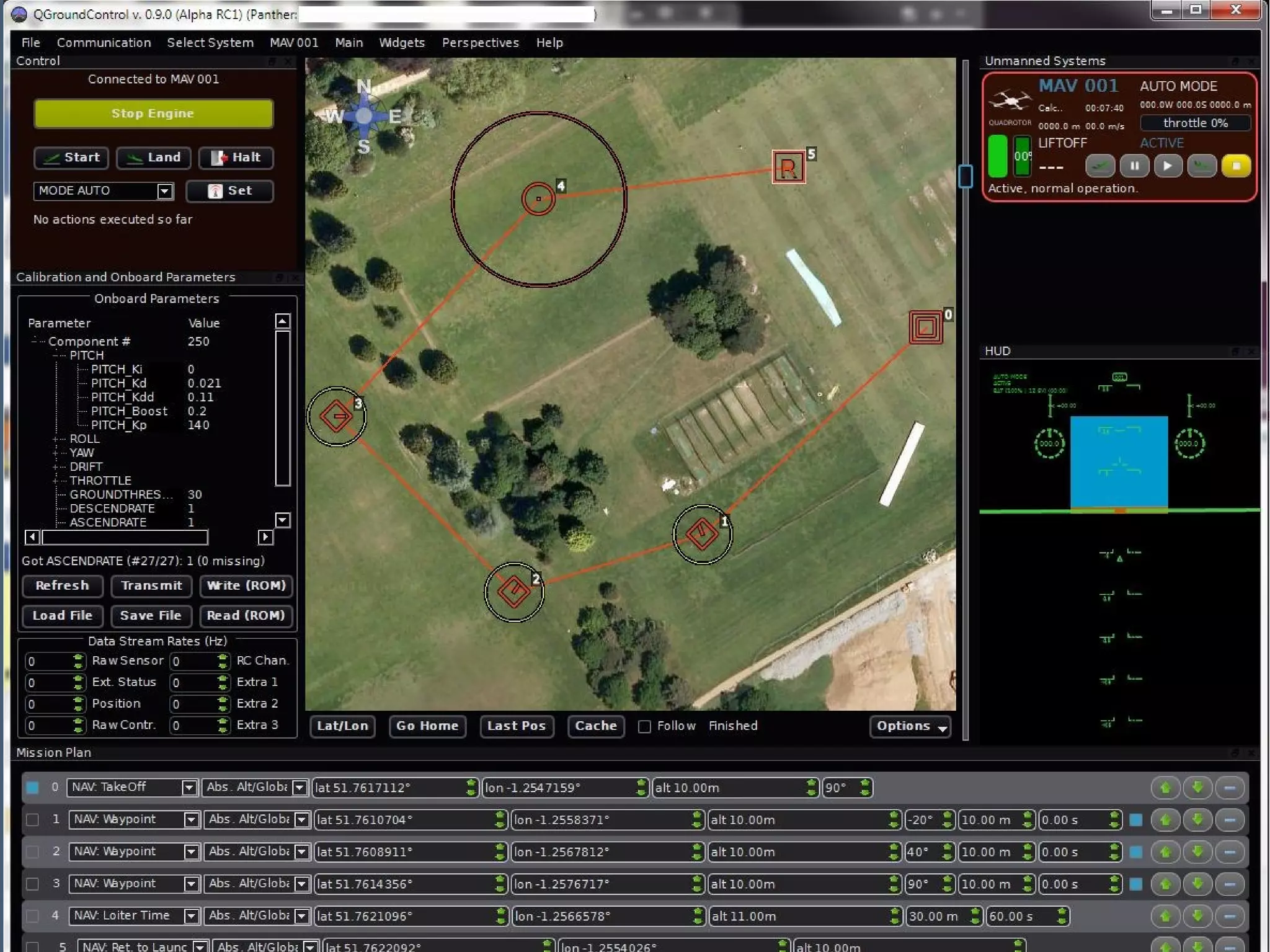The width and height of the screenshot is (1270, 952).
Task: Open the Perspectives menu
Action: coord(480,43)
